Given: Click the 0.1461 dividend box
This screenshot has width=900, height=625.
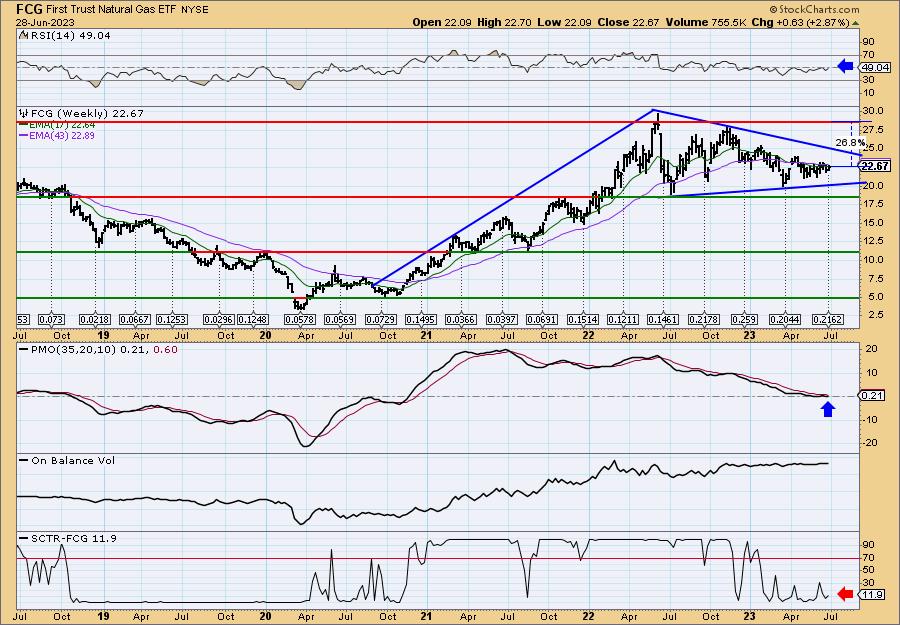Looking at the screenshot, I should [663, 319].
